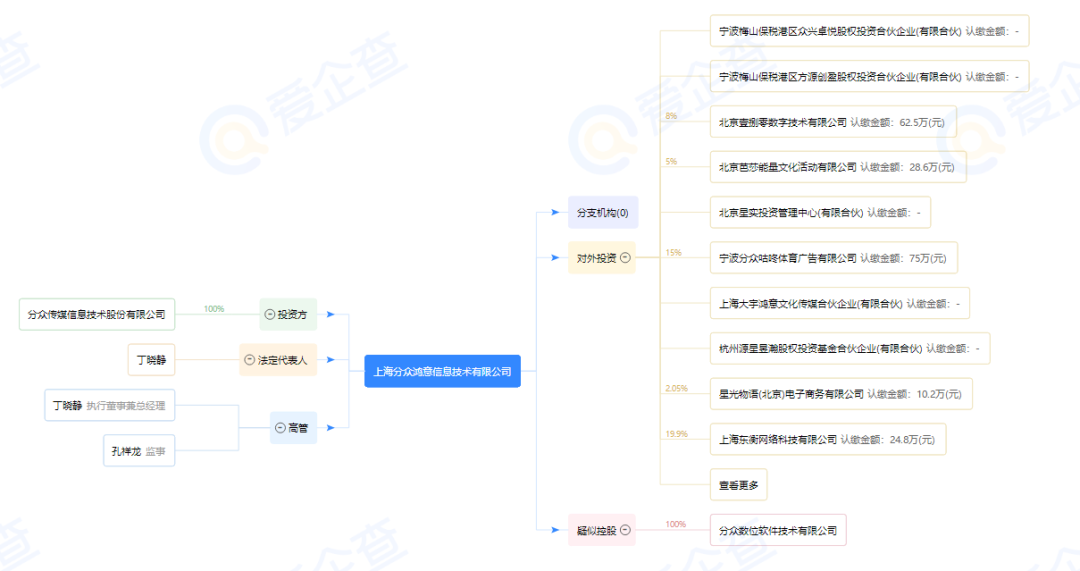1080x571 pixels.
Task: Click the 疑似控股 label text
Action: pyautogui.click(x=596, y=530)
